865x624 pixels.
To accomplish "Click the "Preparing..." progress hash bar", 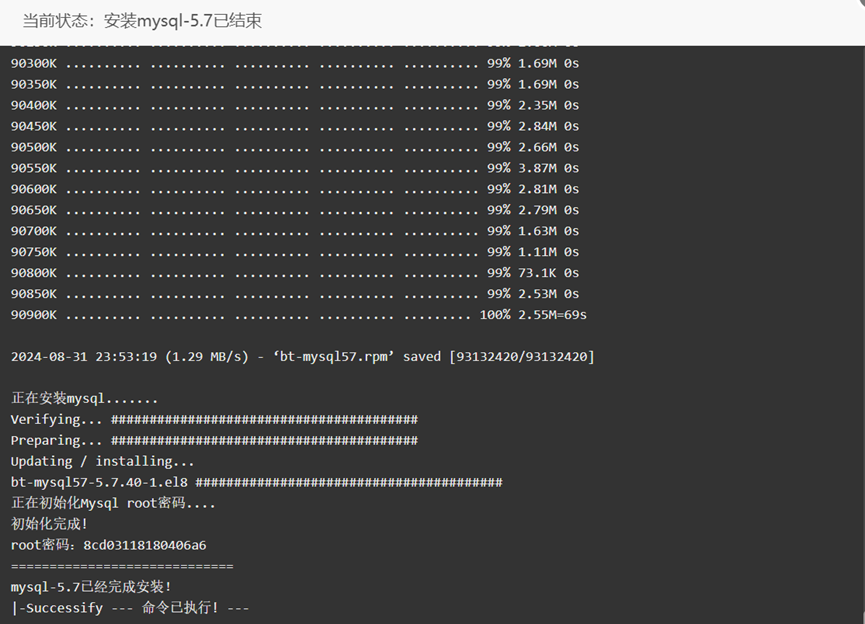I will click(x=264, y=440).
